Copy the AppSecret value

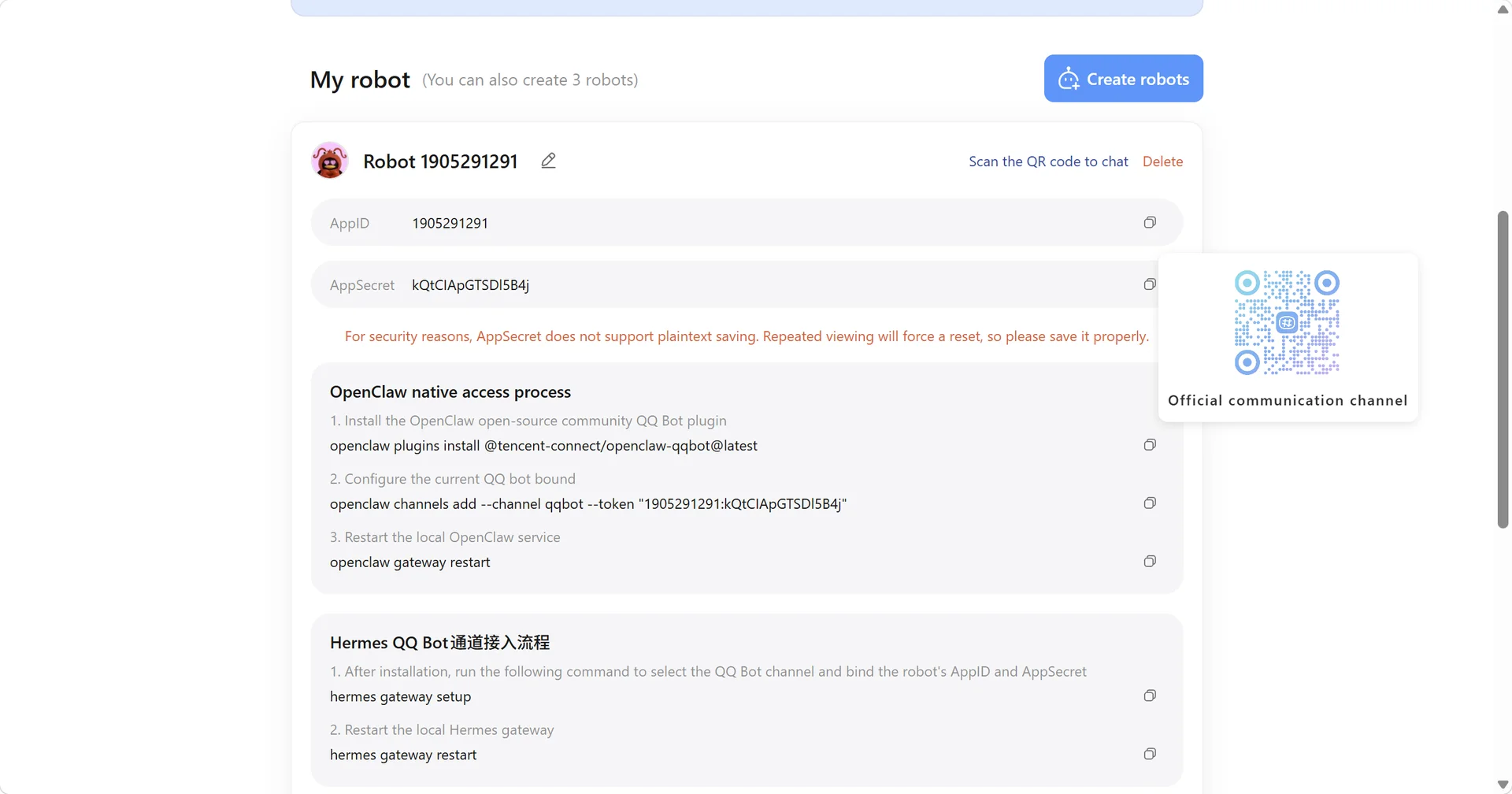(x=1150, y=284)
